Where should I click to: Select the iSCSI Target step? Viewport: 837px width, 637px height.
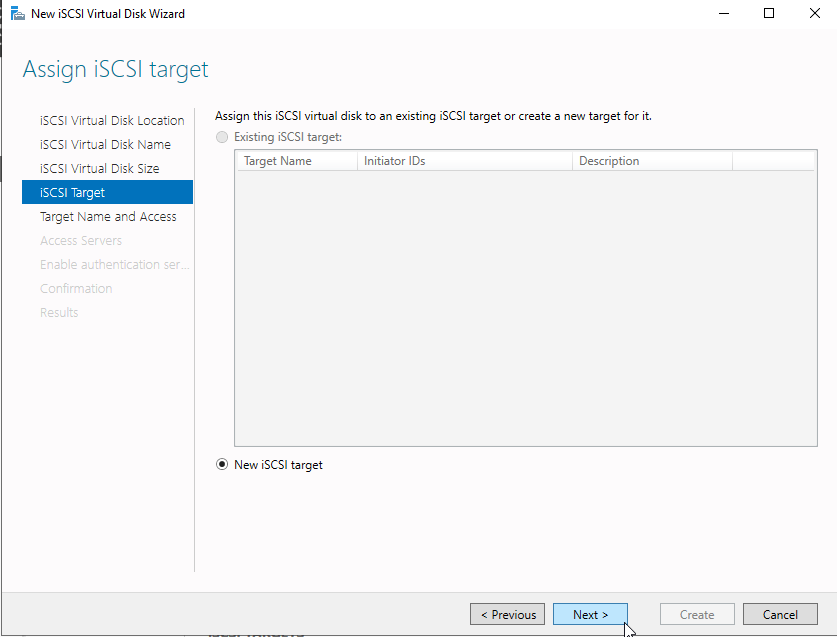[107, 192]
